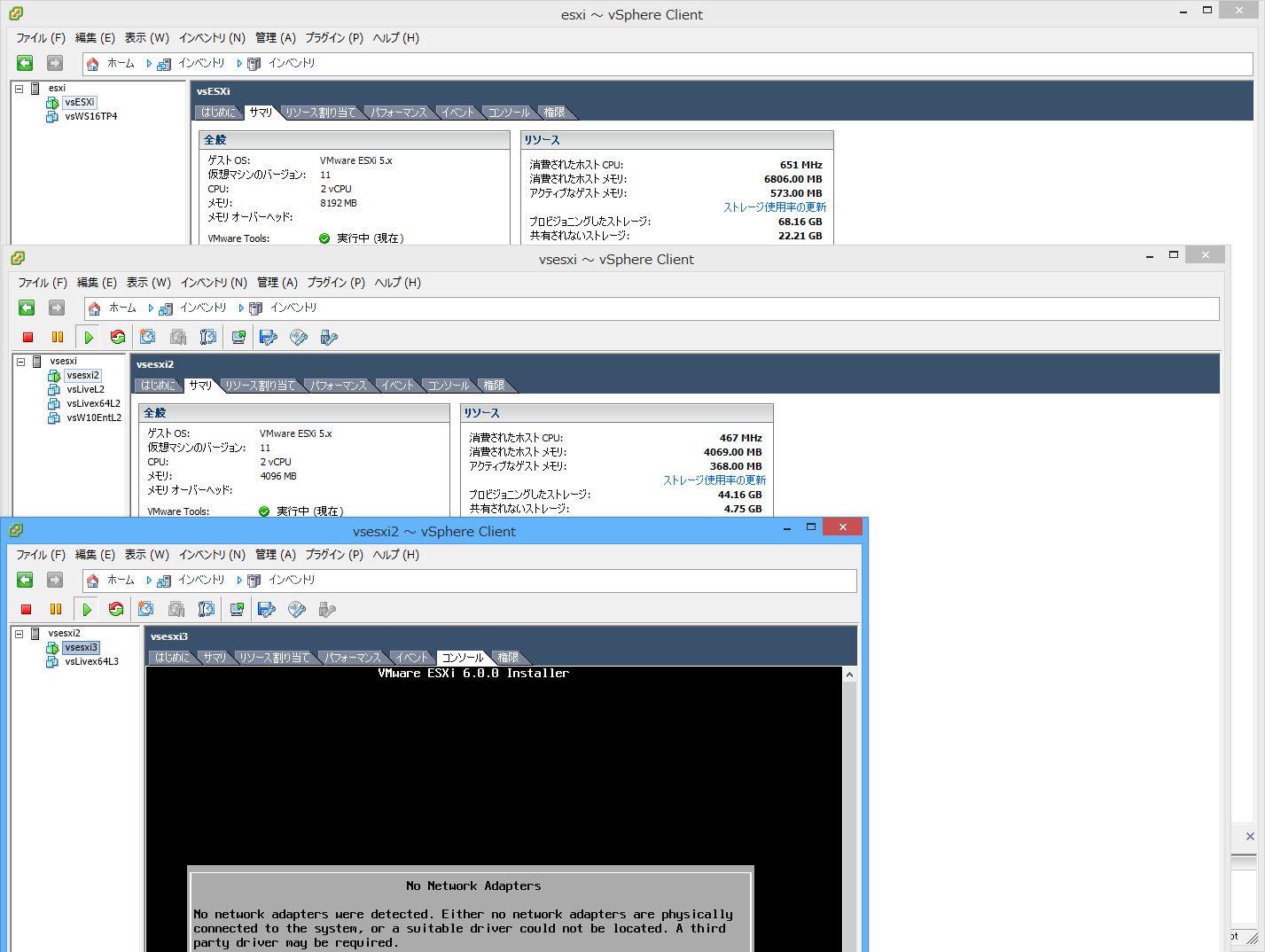The height and width of the screenshot is (952, 1265).
Task: Connect CD/DVD device icon in vsesxi2 toolbar
Action: click(x=297, y=609)
